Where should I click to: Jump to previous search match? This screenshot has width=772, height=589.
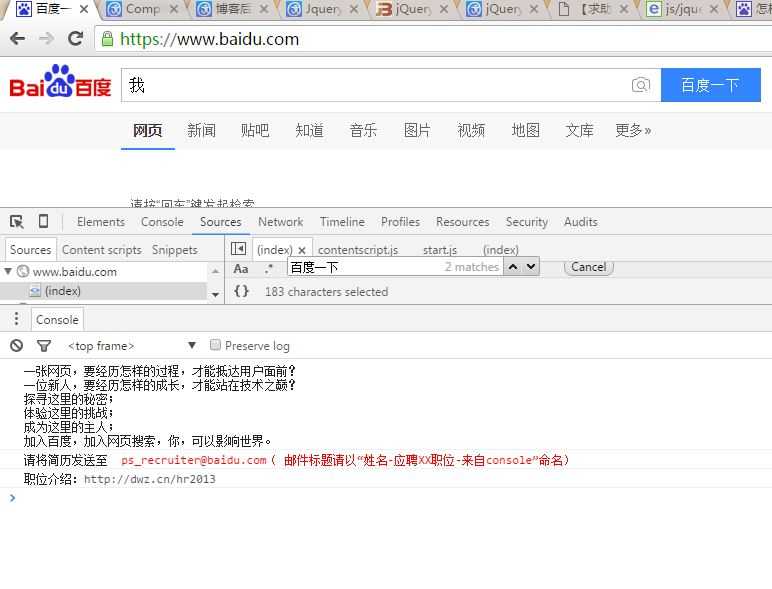tap(513, 267)
